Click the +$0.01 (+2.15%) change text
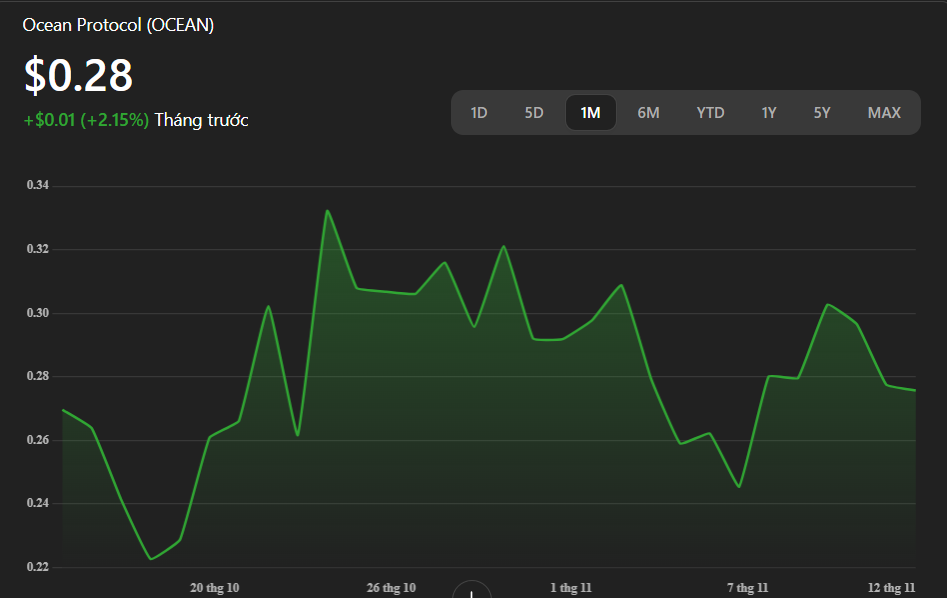The width and height of the screenshot is (947, 598). pyautogui.click(x=86, y=120)
